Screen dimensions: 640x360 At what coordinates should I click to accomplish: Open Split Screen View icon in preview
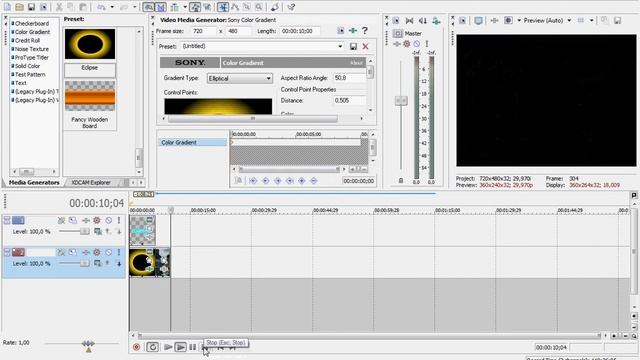pyautogui.click(x=508, y=20)
